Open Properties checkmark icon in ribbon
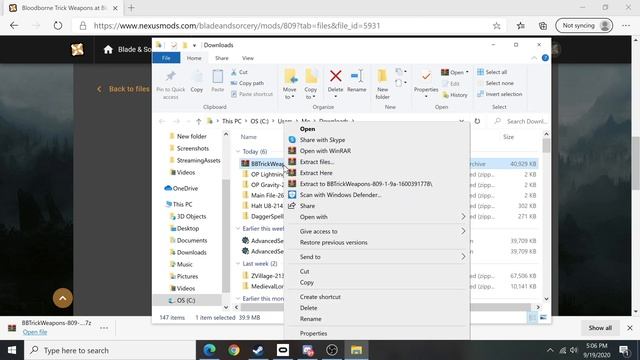This screenshot has height=360, width=640. tap(426, 76)
